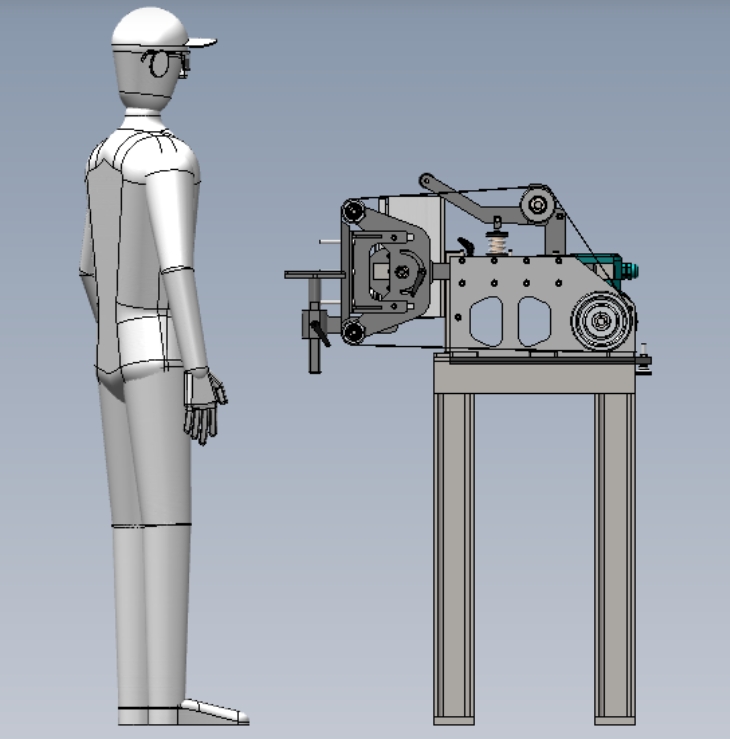Pick the bottom front contact roller

(x=353, y=332)
